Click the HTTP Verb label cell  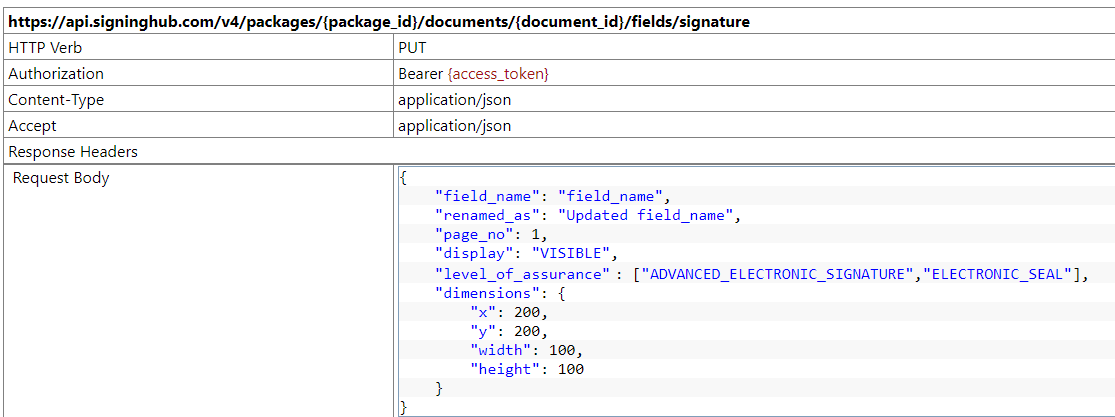point(46,47)
